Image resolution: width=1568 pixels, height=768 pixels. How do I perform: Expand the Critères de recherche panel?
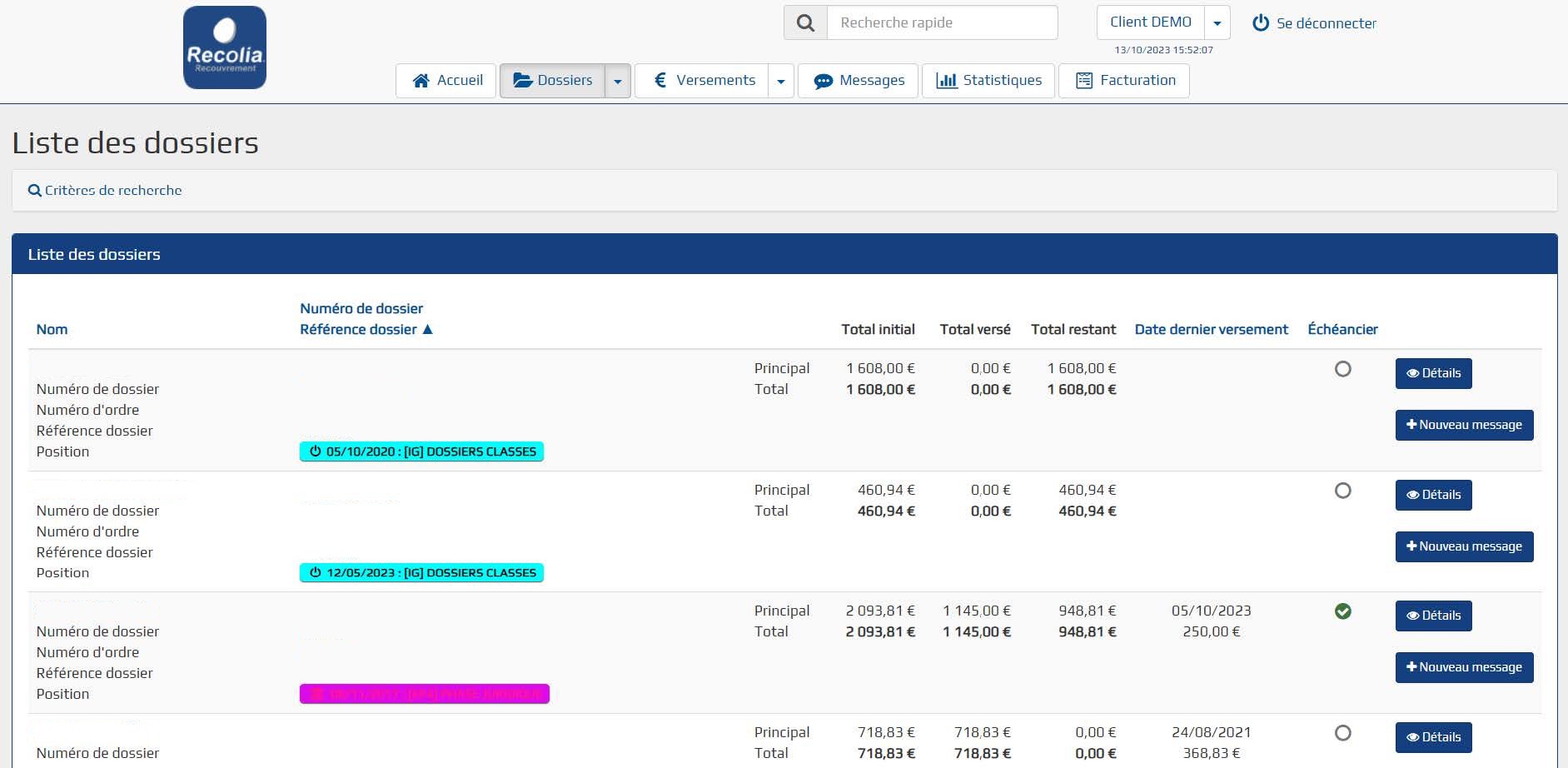coord(105,191)
